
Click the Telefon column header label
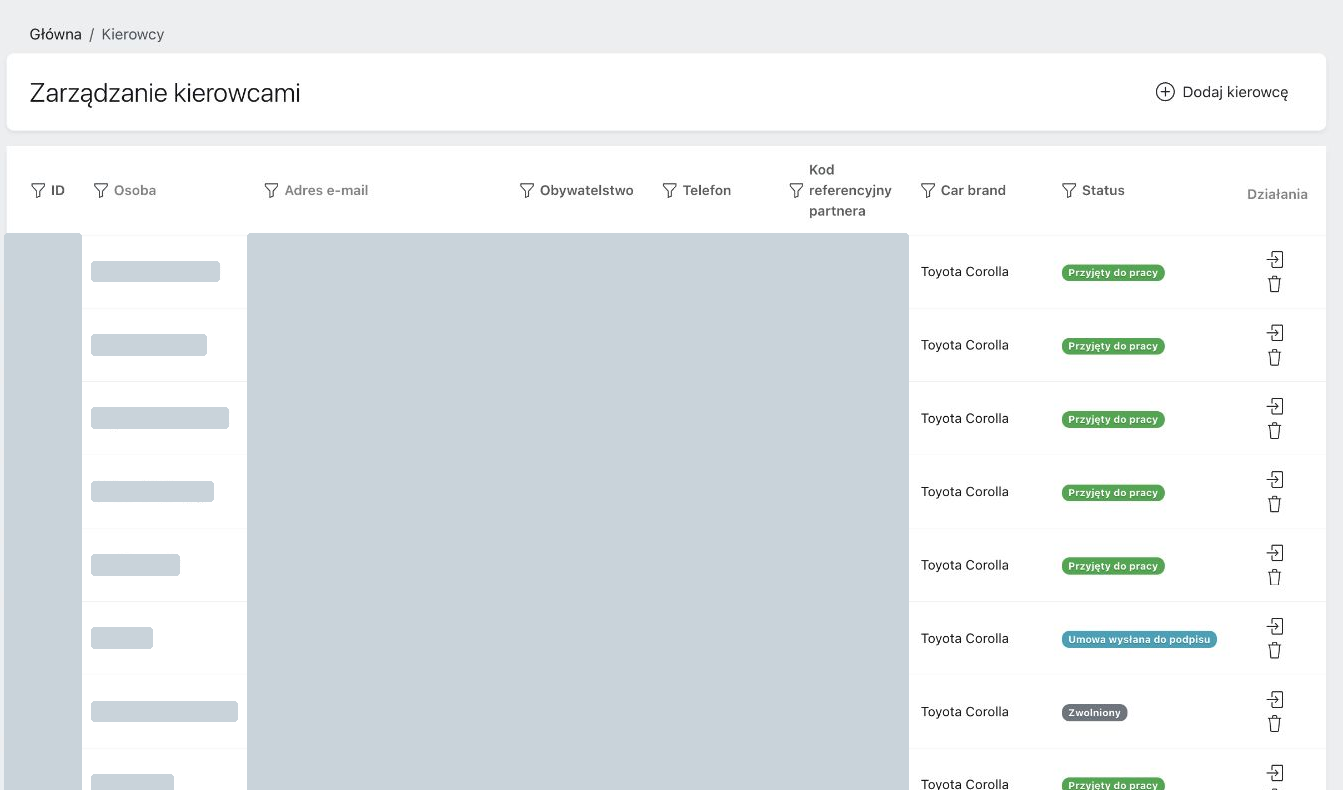(x=707, y=190)
